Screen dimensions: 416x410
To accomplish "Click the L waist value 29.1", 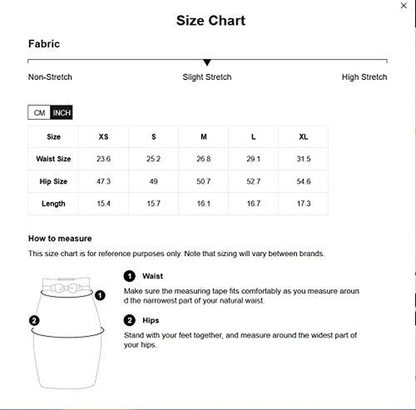I will 253,159.
